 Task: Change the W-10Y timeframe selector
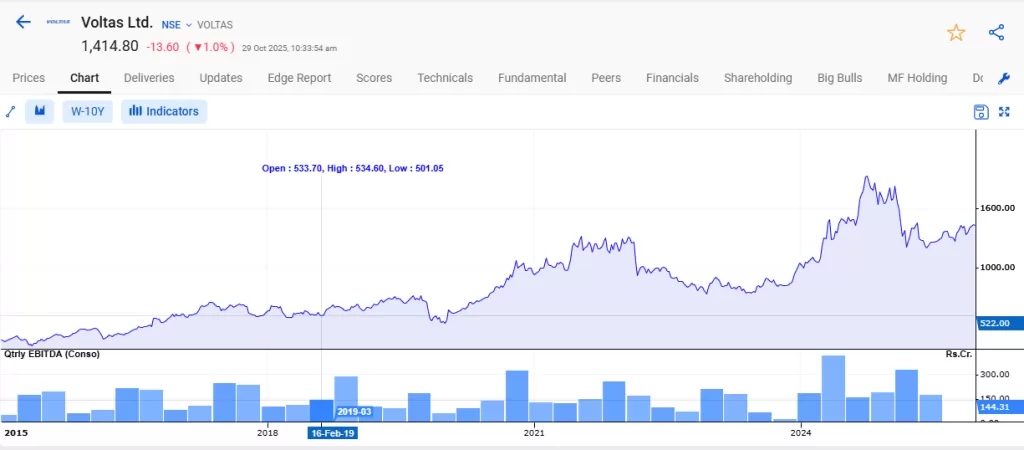[88, 111]
